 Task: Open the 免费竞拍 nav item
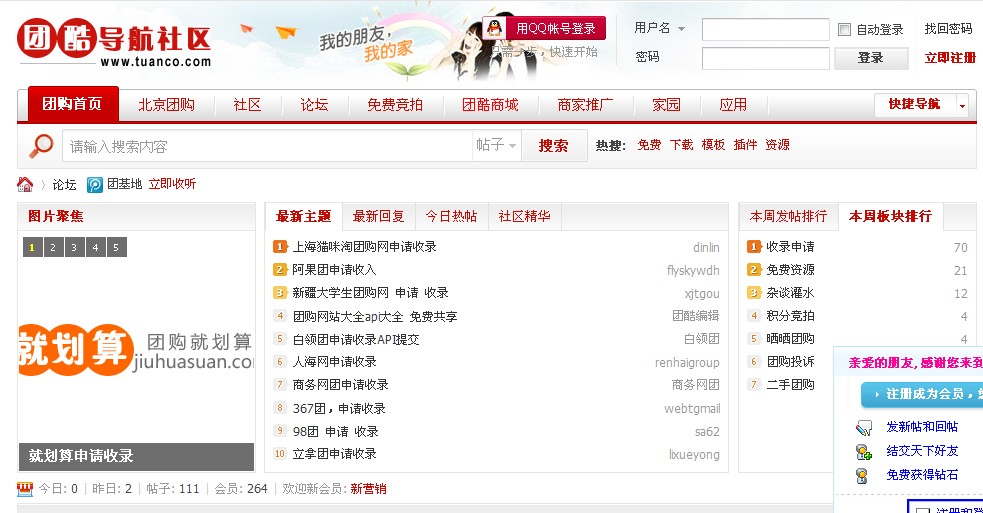(x=395, y=105)
